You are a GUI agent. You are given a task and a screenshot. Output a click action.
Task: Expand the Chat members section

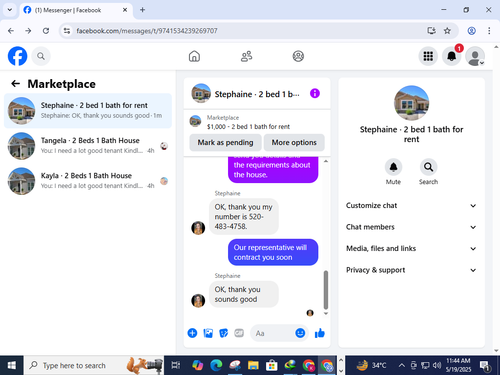click(411, 227)
